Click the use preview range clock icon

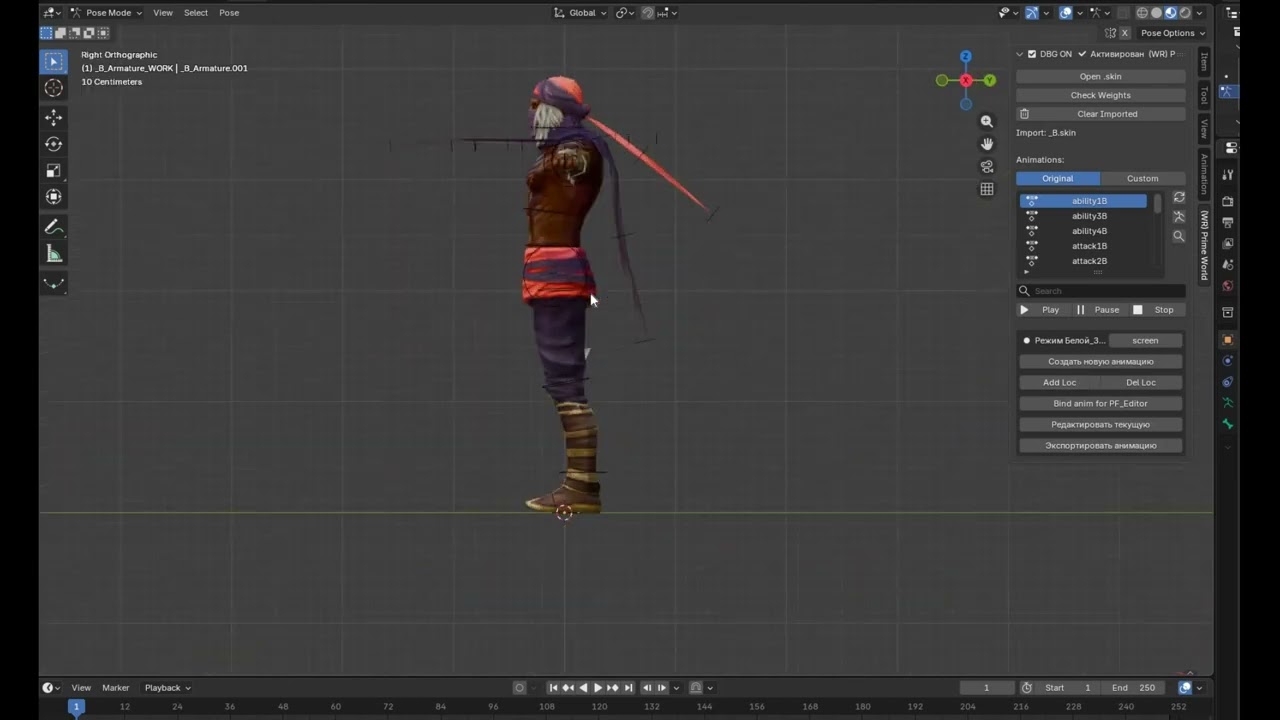pyautogui.click(x=1026, y=688)
